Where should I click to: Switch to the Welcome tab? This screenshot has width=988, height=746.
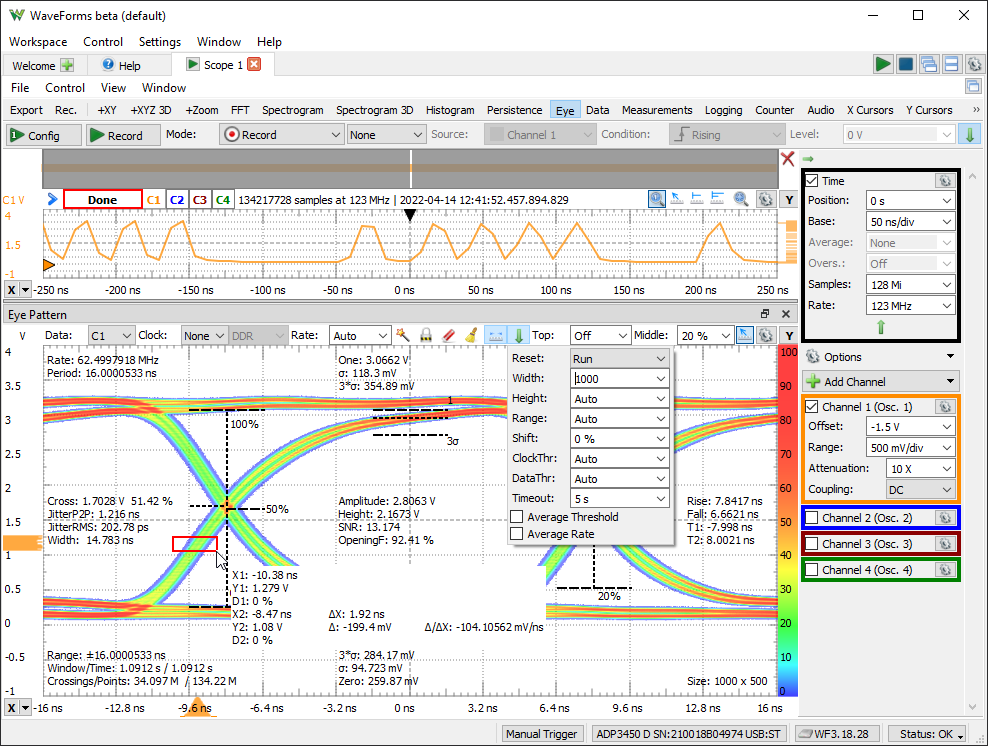34,65
